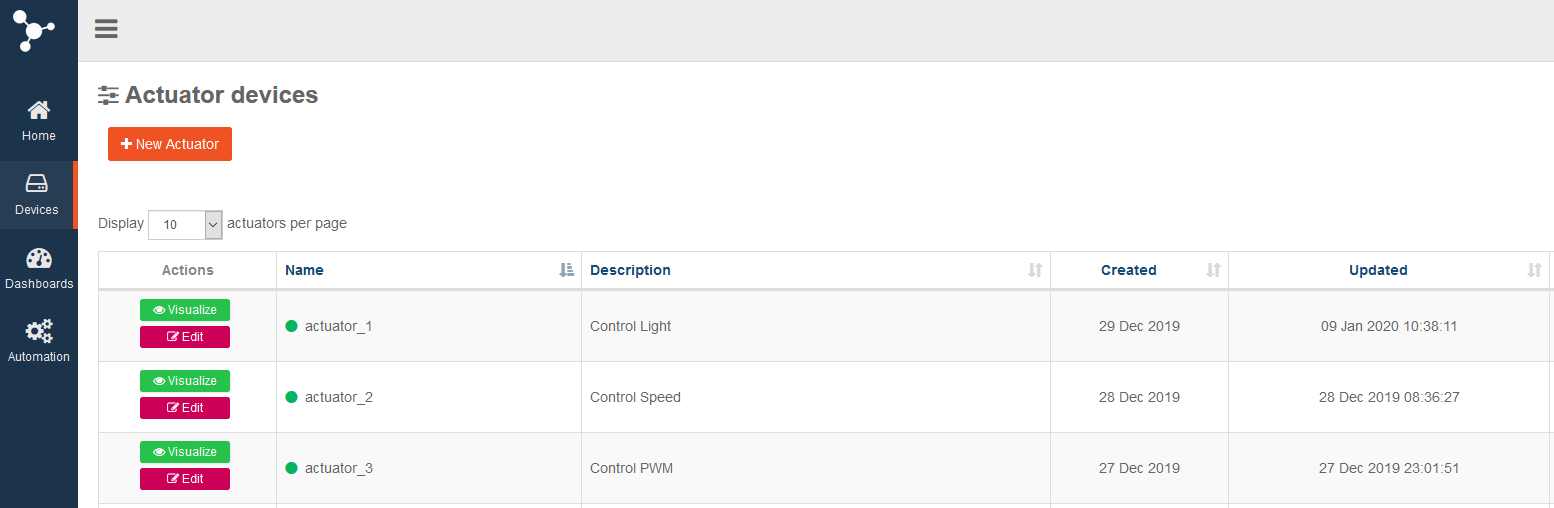Visualize actuator_3 with the eye button
This screenshot has width=1554, height=508.
[x=185, y=452]
